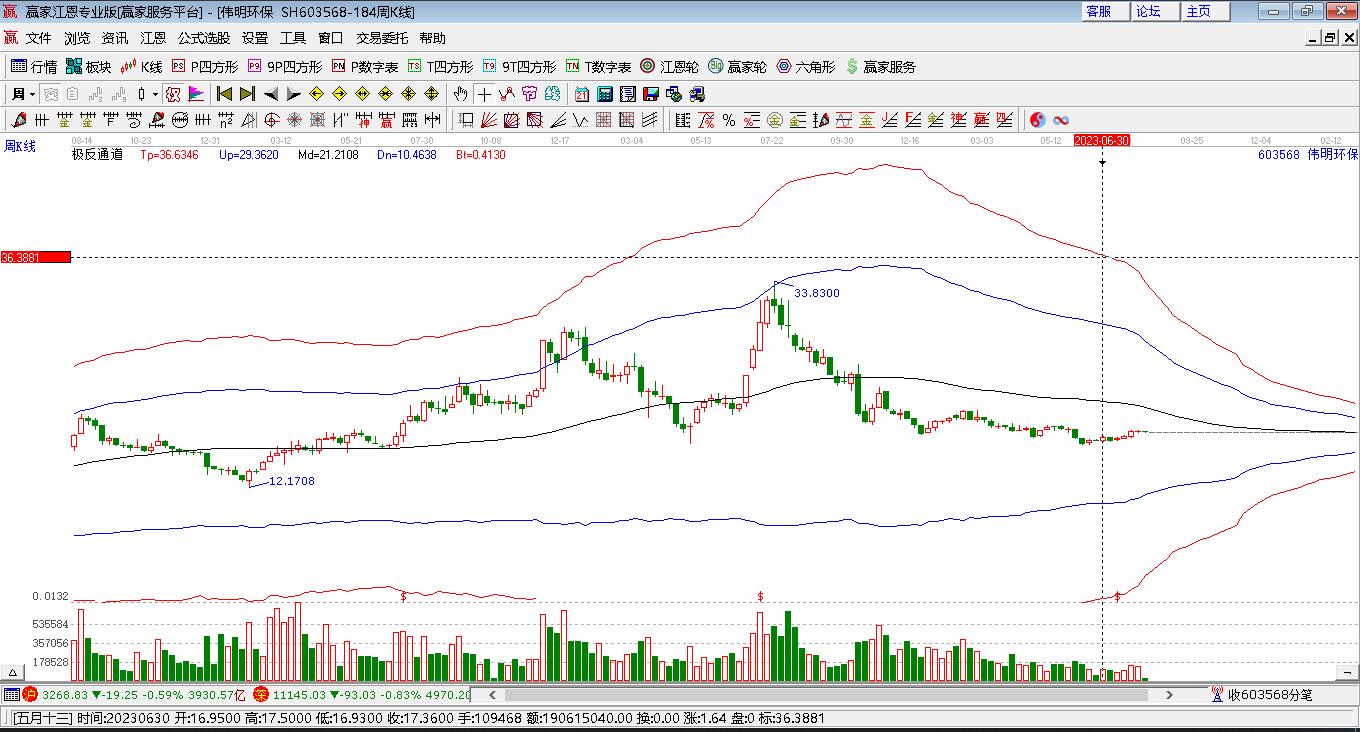Click the 极反通道 indicator name
Image resolution: width=1360 pixels, height=732 pixels.
pyautogui.click(x=97, y=155)
